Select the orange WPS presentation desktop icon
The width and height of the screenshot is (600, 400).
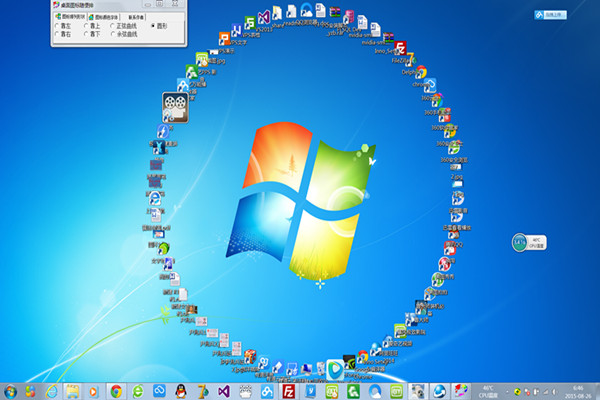[x=224, y=38]
